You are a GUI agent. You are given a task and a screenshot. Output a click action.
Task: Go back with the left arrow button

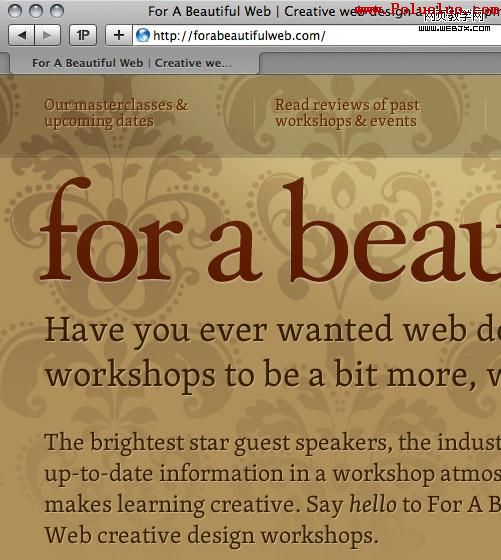click(x=21, y=35)
